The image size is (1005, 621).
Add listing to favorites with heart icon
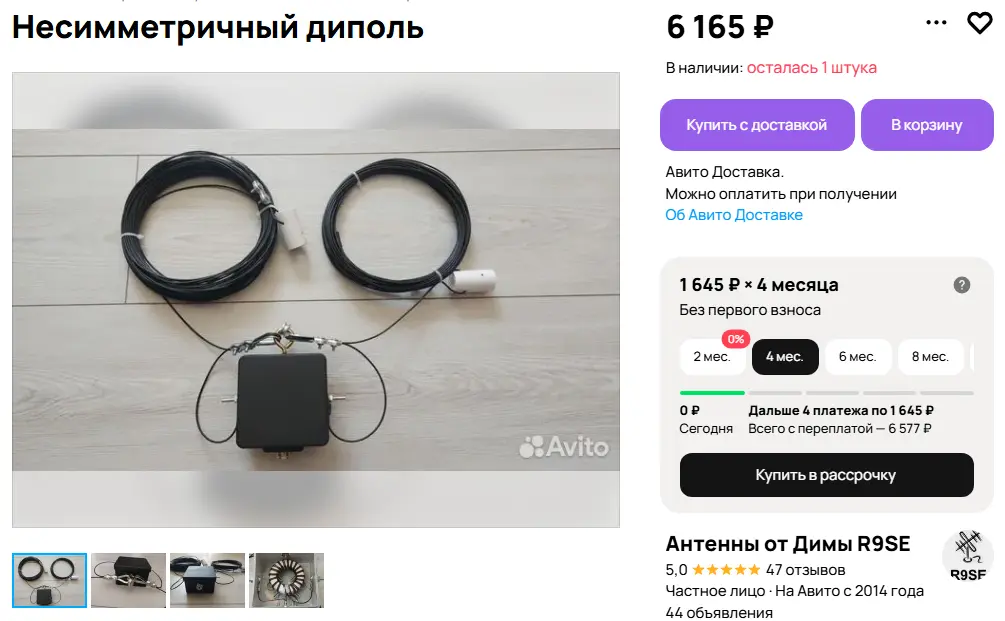pos(979,24)
